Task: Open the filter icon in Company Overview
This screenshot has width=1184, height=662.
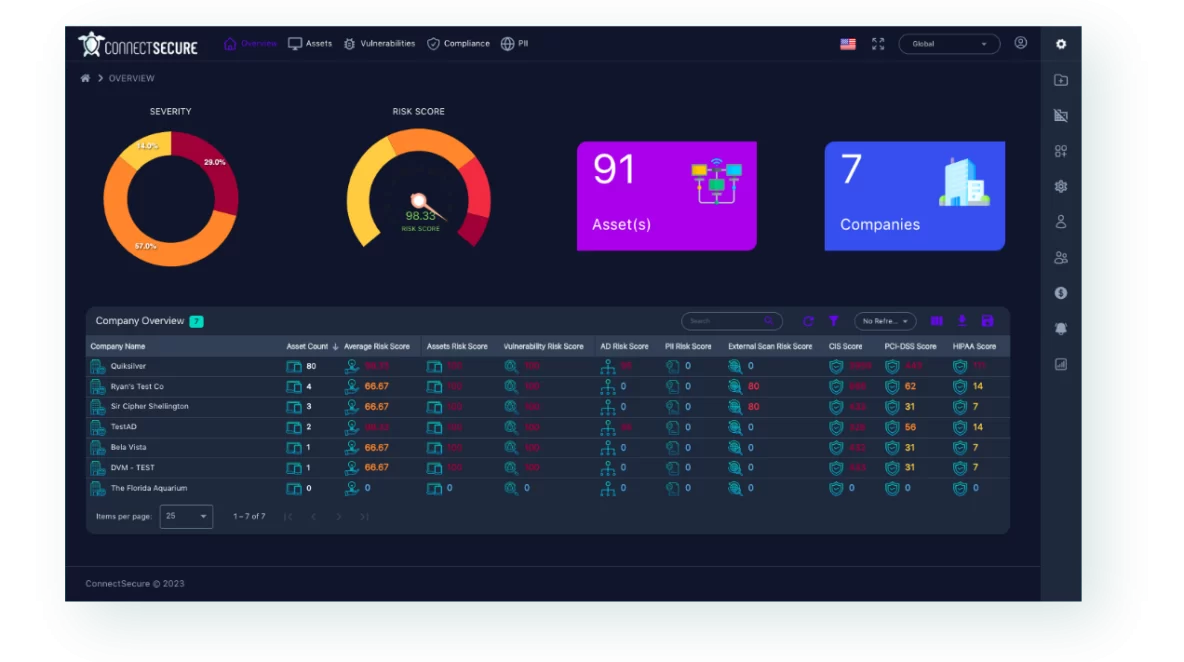Action: [833, 321]
